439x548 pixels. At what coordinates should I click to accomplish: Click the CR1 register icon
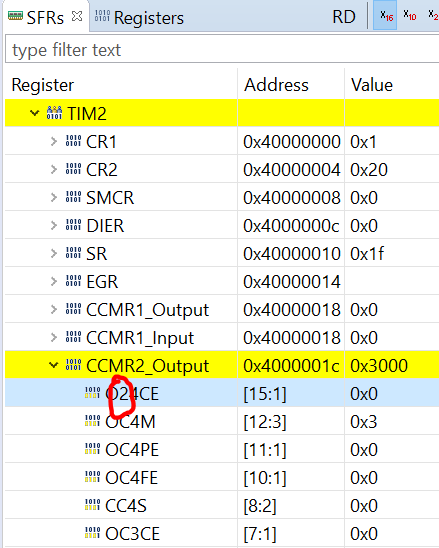click(73, 140)
